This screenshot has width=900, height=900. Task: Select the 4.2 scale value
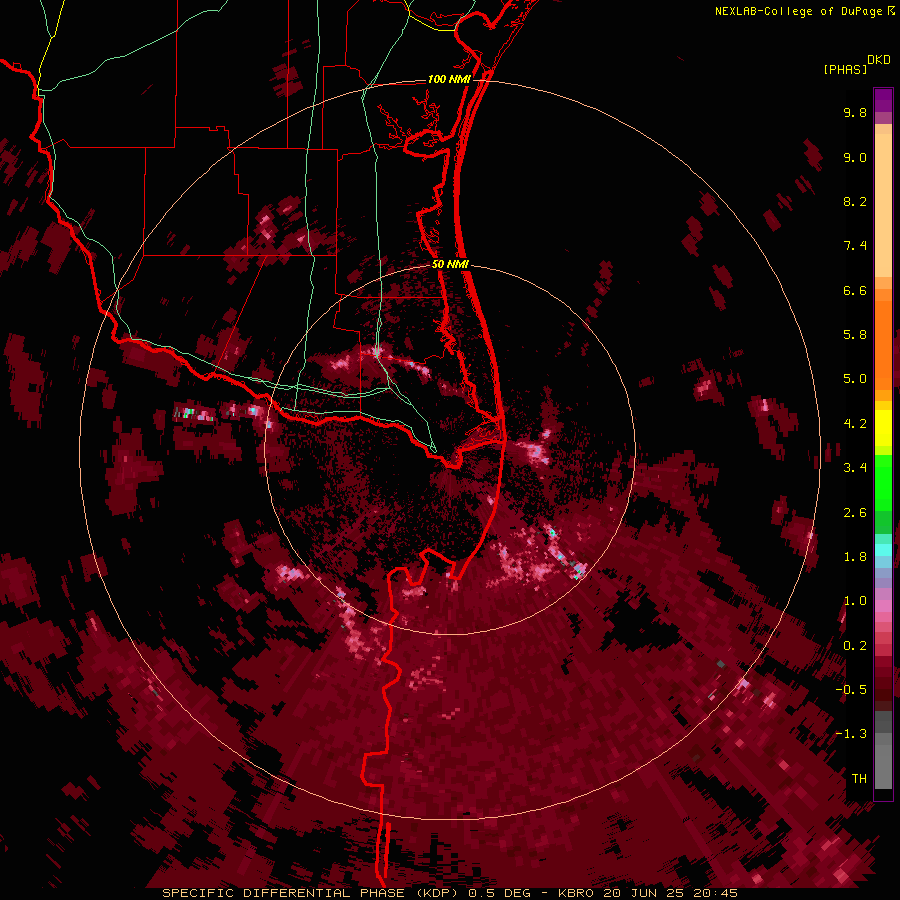coord(855,424)
